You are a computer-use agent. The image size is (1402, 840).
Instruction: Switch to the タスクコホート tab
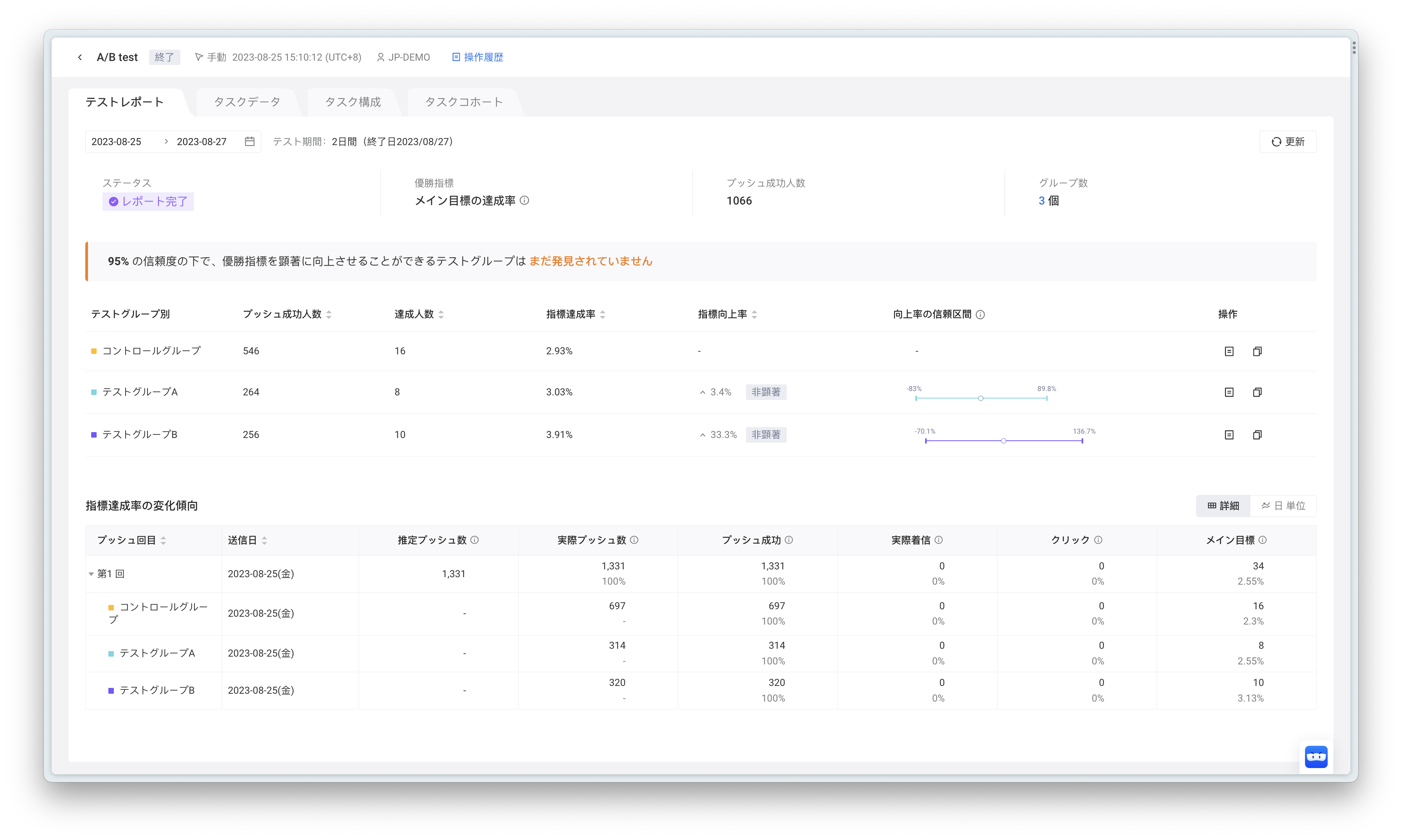click(464, 102)
